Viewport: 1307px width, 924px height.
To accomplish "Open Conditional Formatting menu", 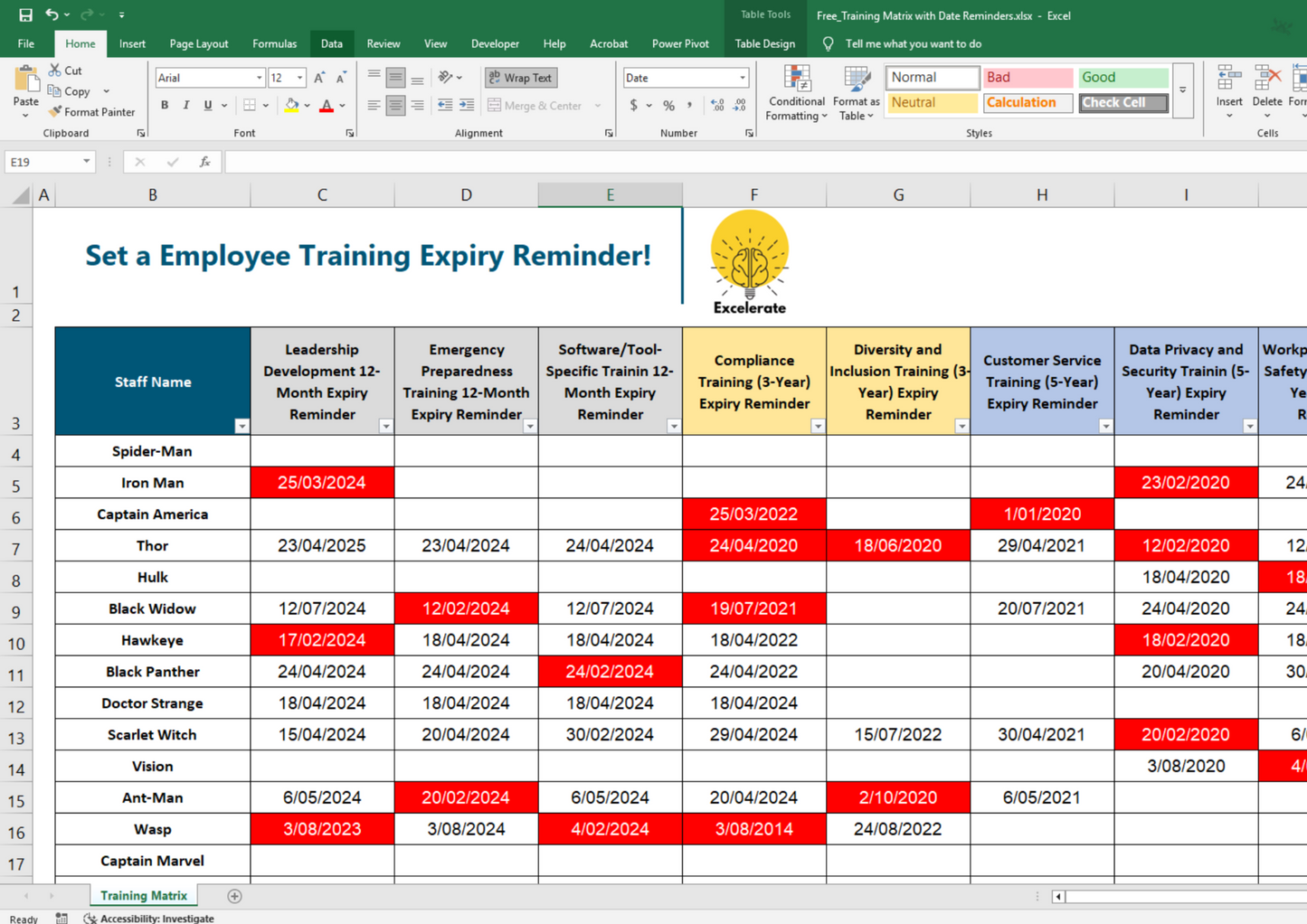I will 796,94.
